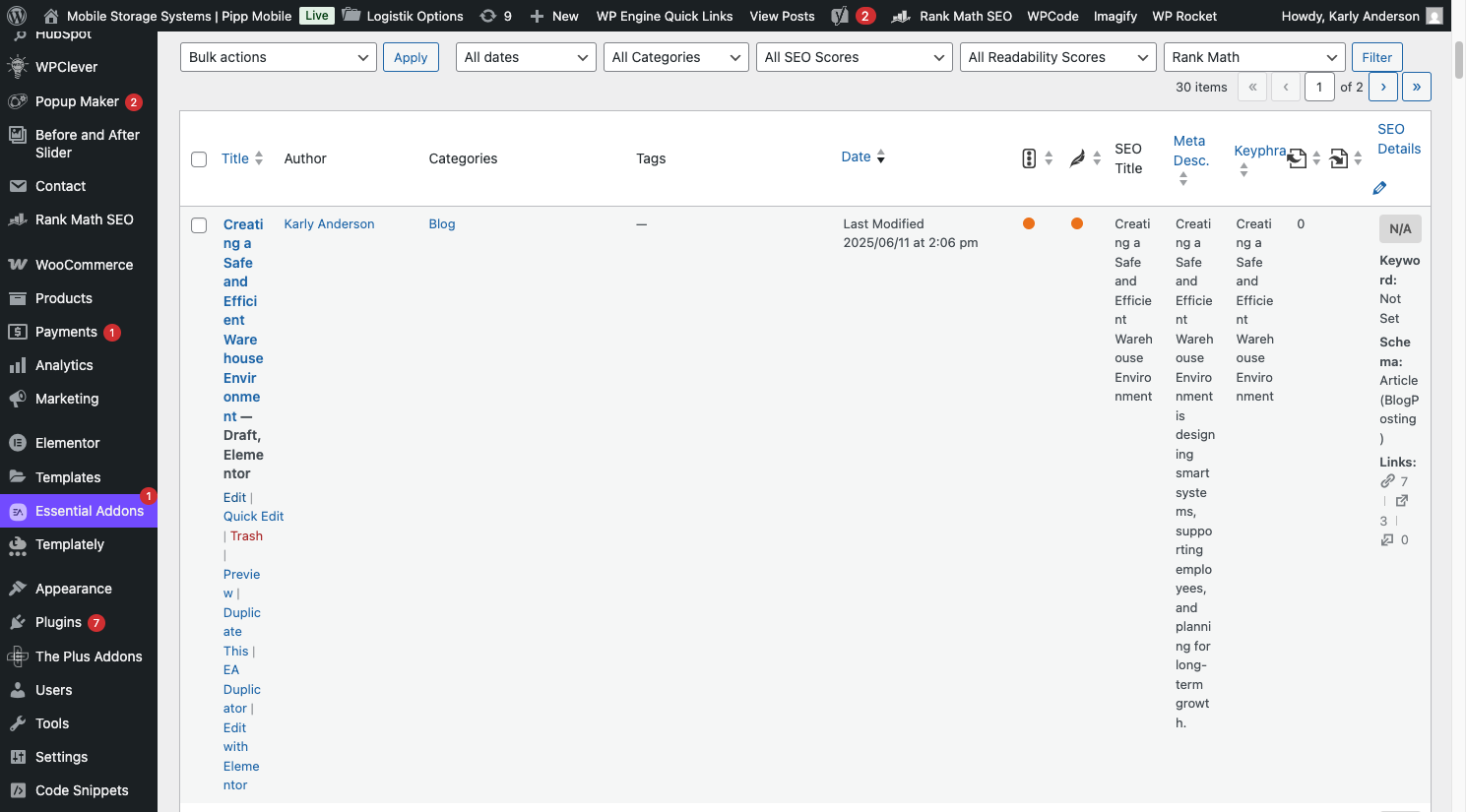
Task: Click the incoming internal links column icon
Action: click(1339, 158)
